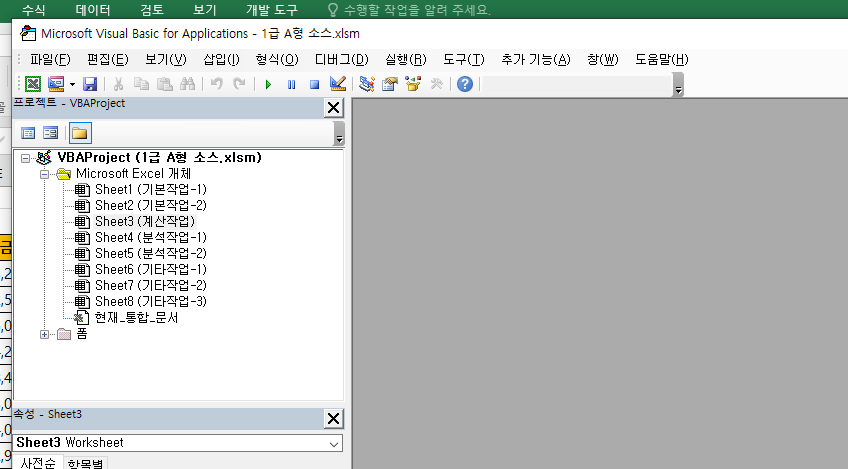Run the macro with the green play icon
This screenshot has height=469, width=848.
[268, 84]
